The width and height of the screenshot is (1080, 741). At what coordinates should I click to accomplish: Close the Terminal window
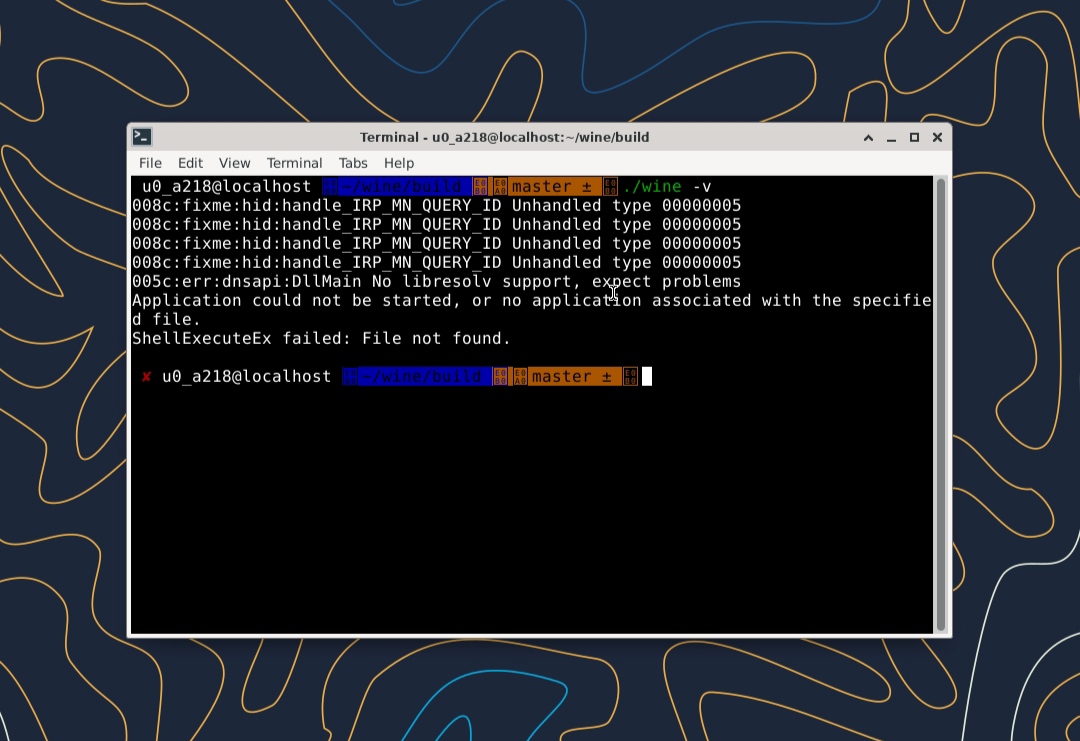click(937, 138)
